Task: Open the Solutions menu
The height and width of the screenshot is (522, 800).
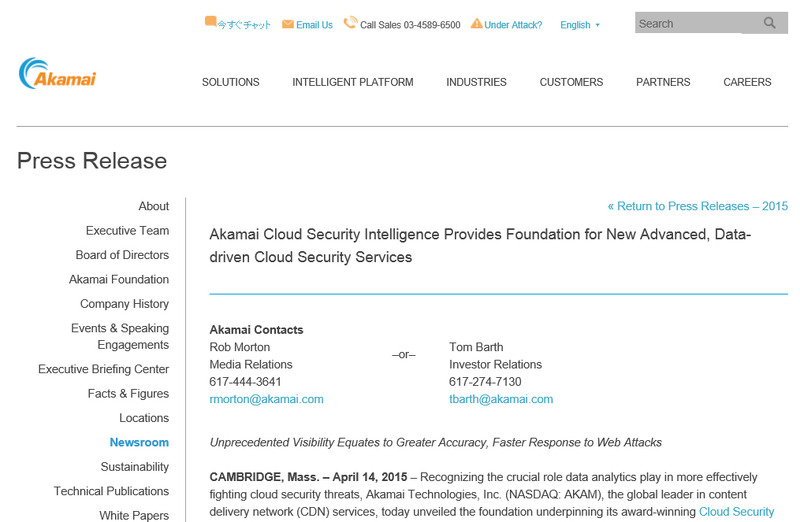Action: [x=230, y=82]
